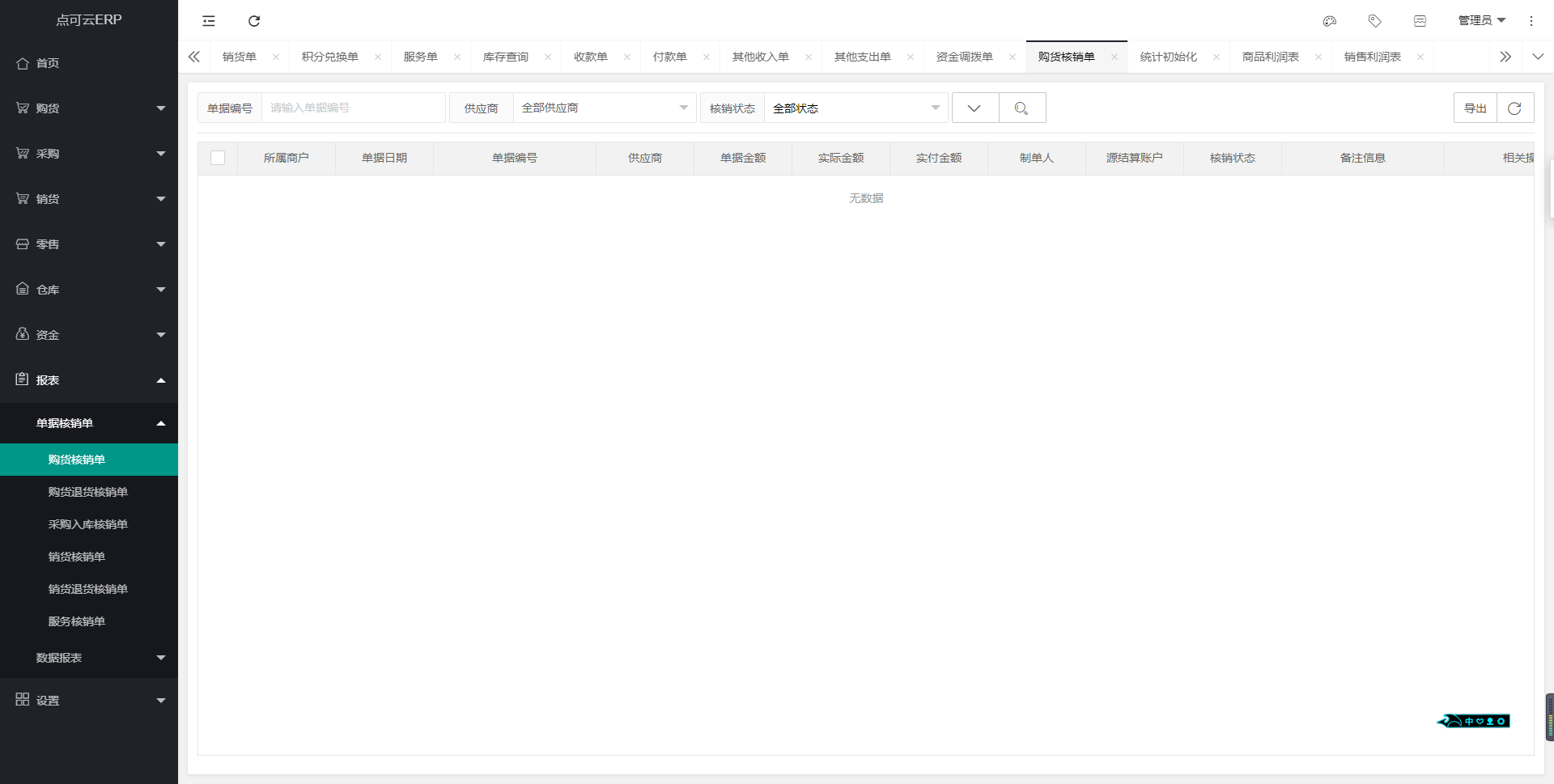Switch to the 收款单 tab

click(x=591, y=57)
